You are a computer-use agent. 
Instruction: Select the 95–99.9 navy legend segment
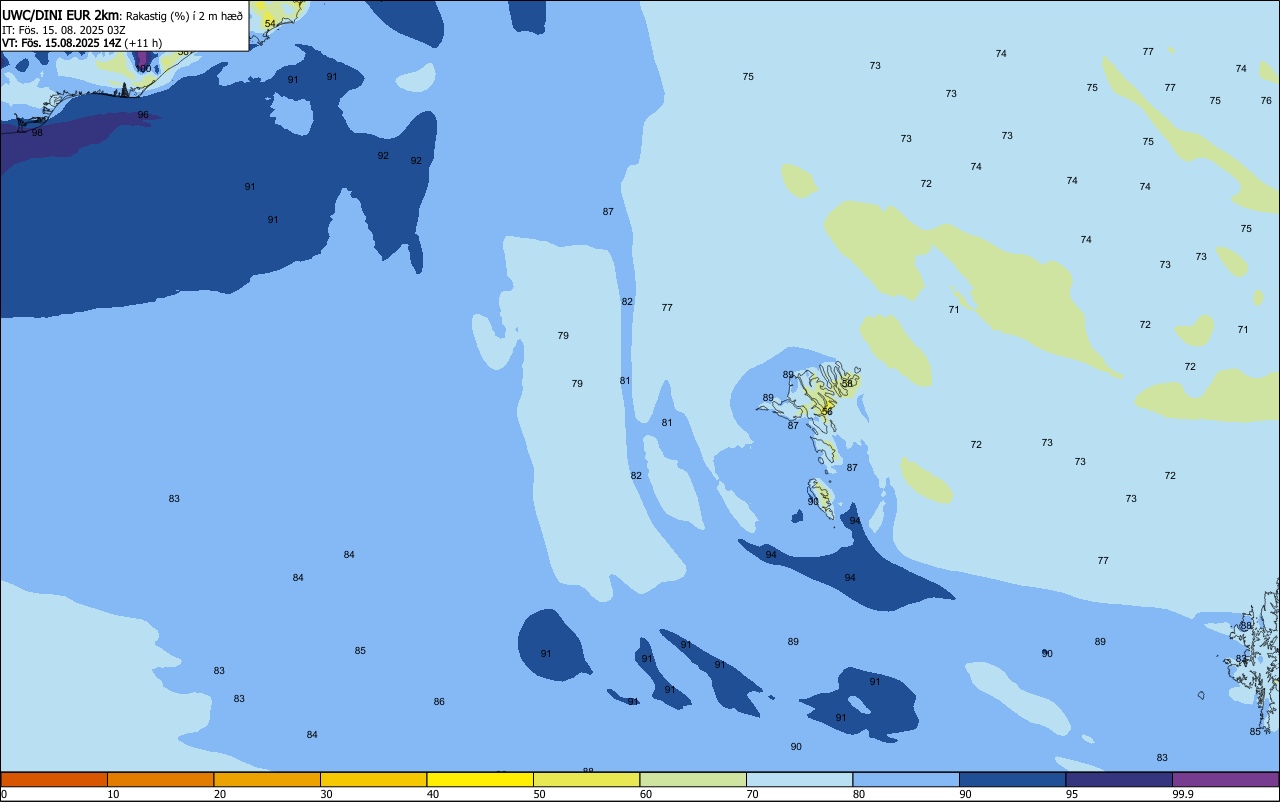1119,779
